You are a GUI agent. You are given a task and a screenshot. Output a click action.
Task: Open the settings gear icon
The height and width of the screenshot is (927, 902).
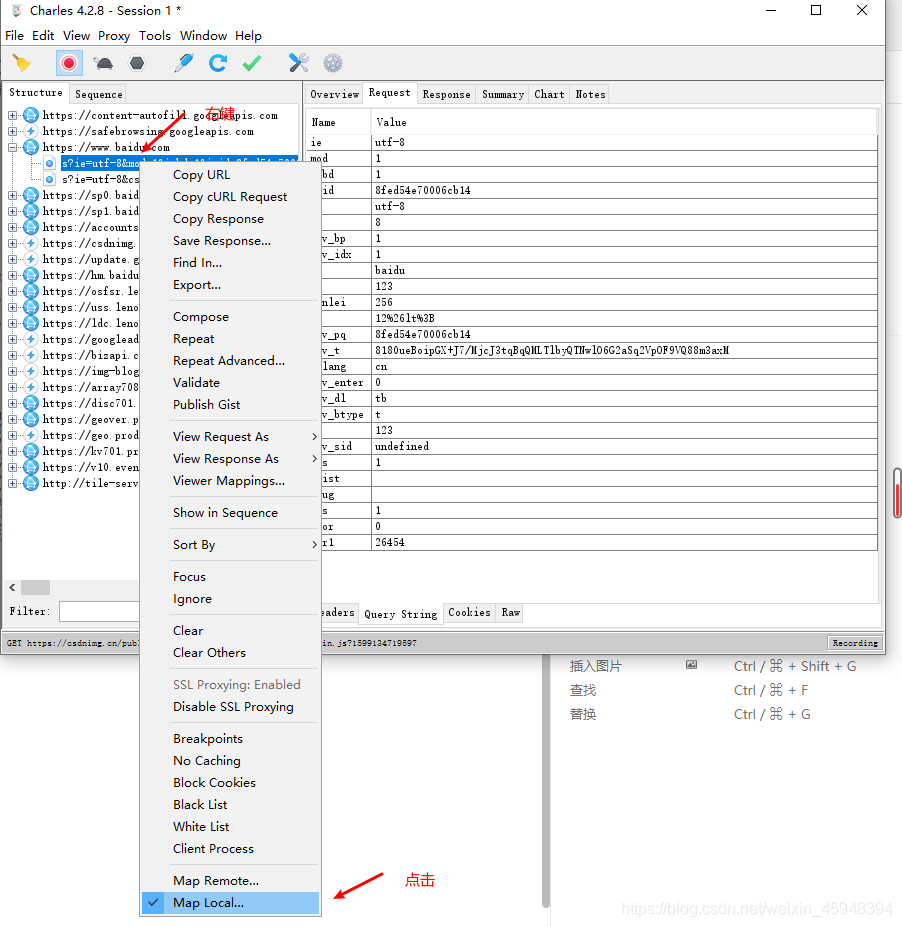333,63
